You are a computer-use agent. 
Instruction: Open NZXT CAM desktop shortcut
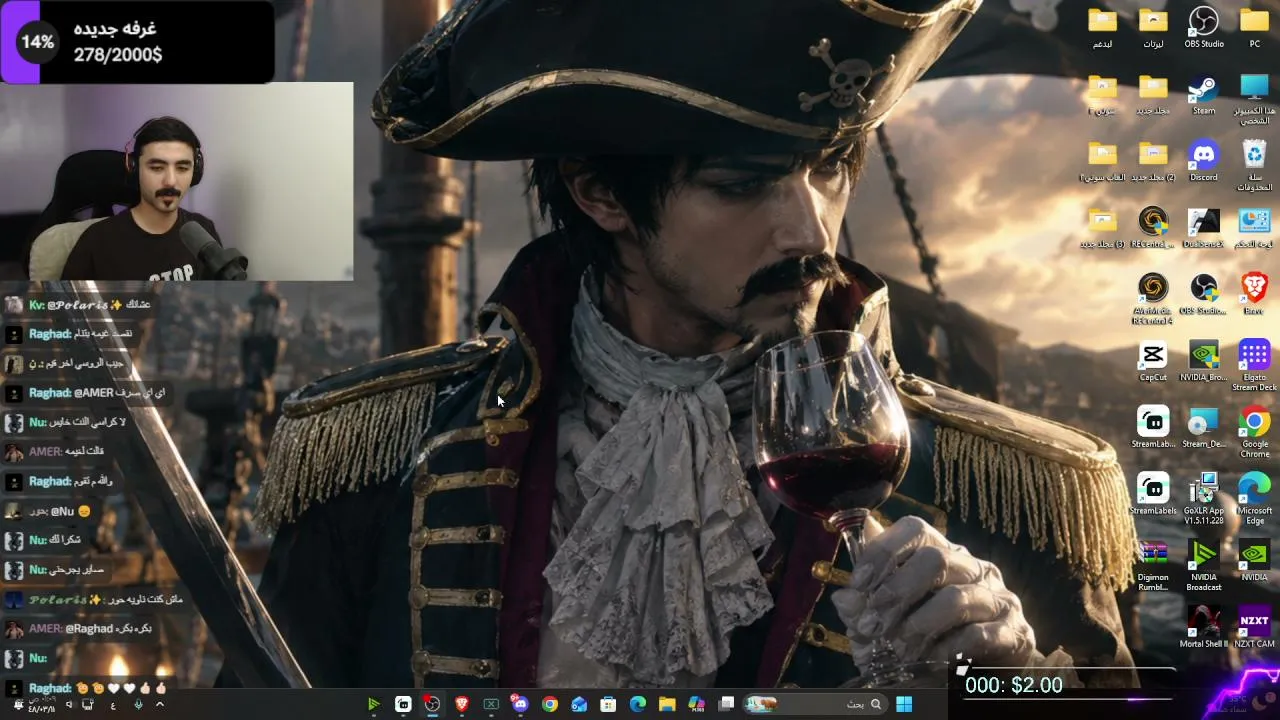[1254, 627]
